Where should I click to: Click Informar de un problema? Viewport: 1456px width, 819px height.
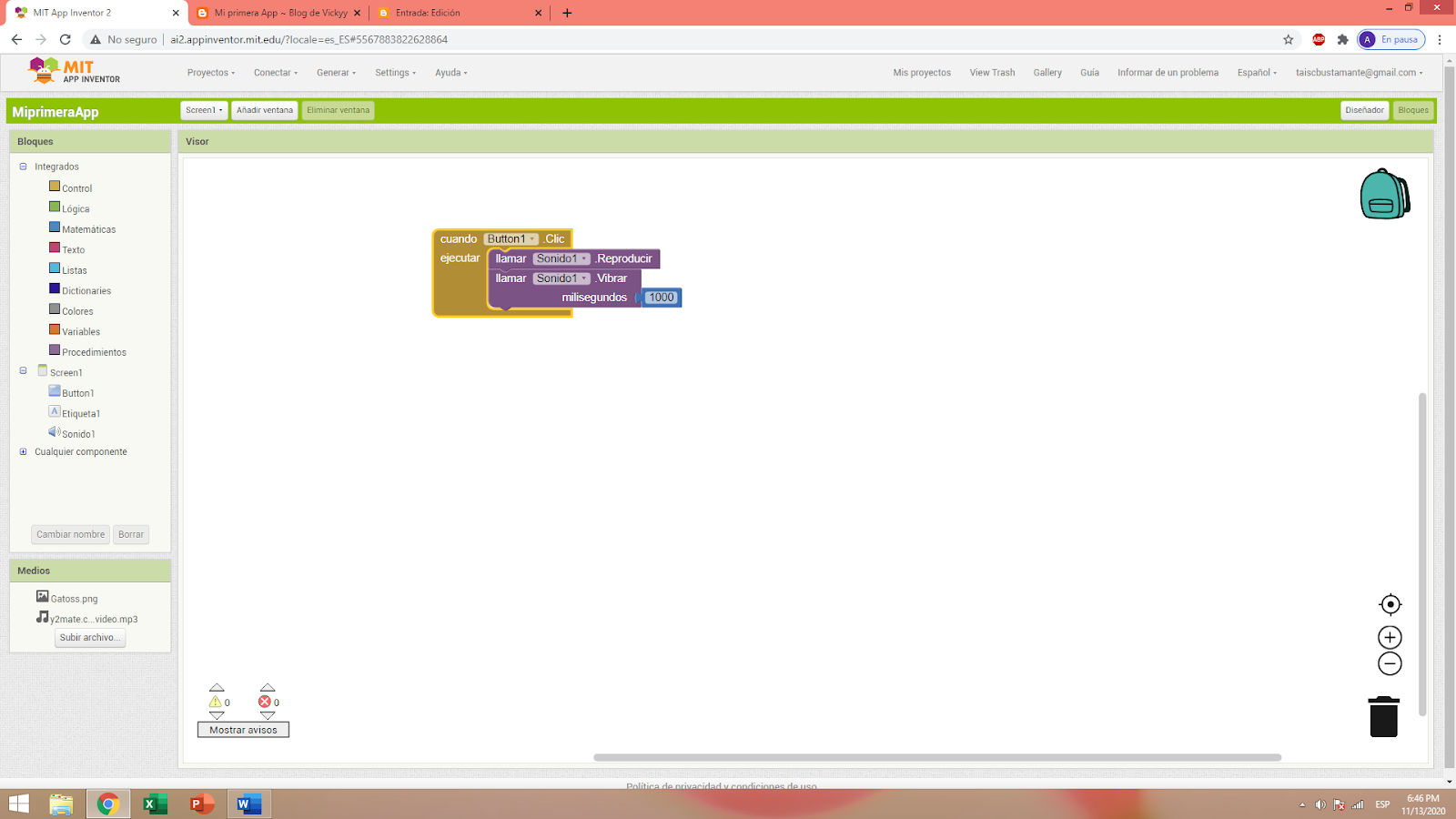point(1168,73)
